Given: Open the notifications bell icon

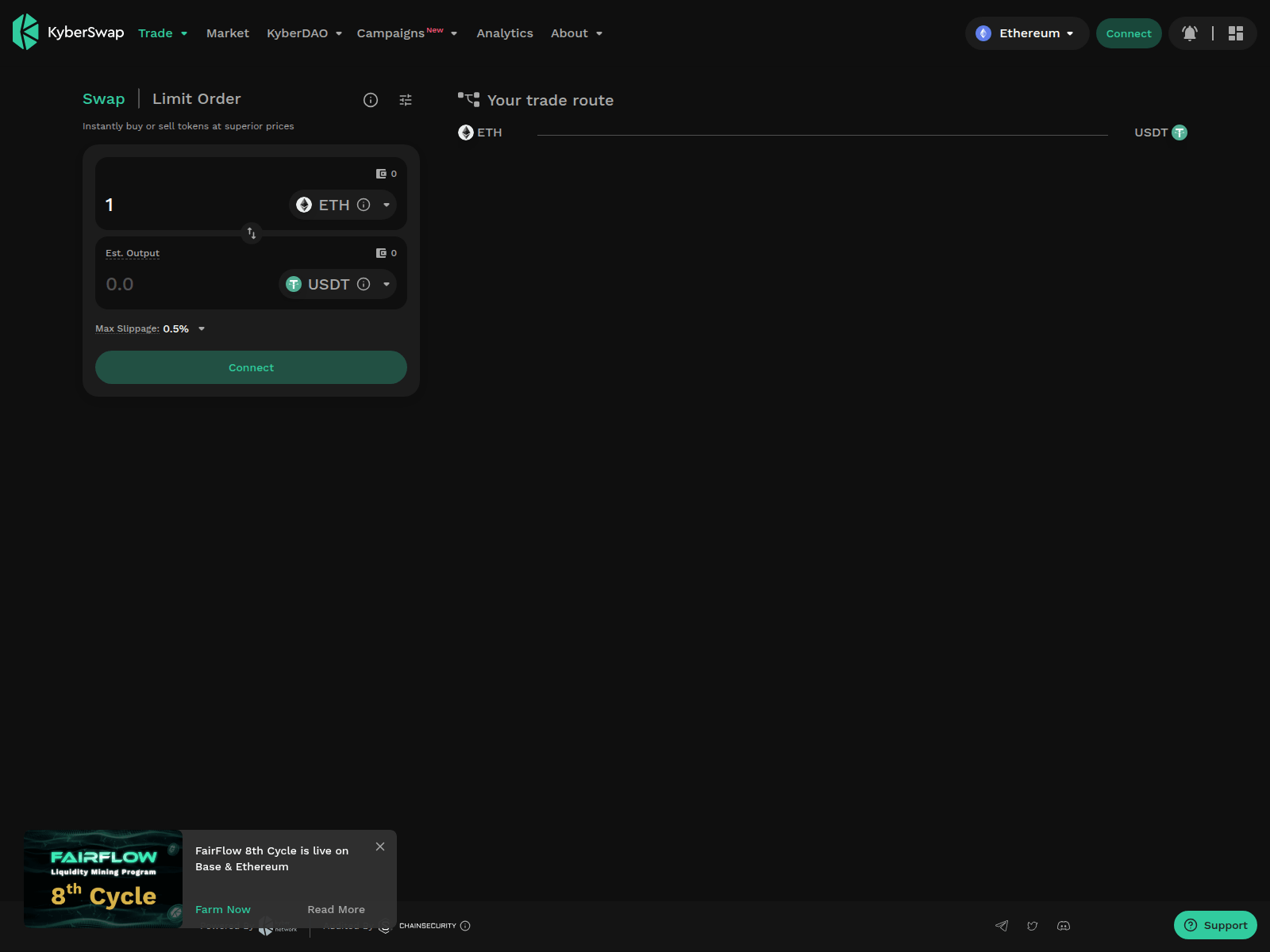Looking at the screenshot, I should [x=1189, y=33].
